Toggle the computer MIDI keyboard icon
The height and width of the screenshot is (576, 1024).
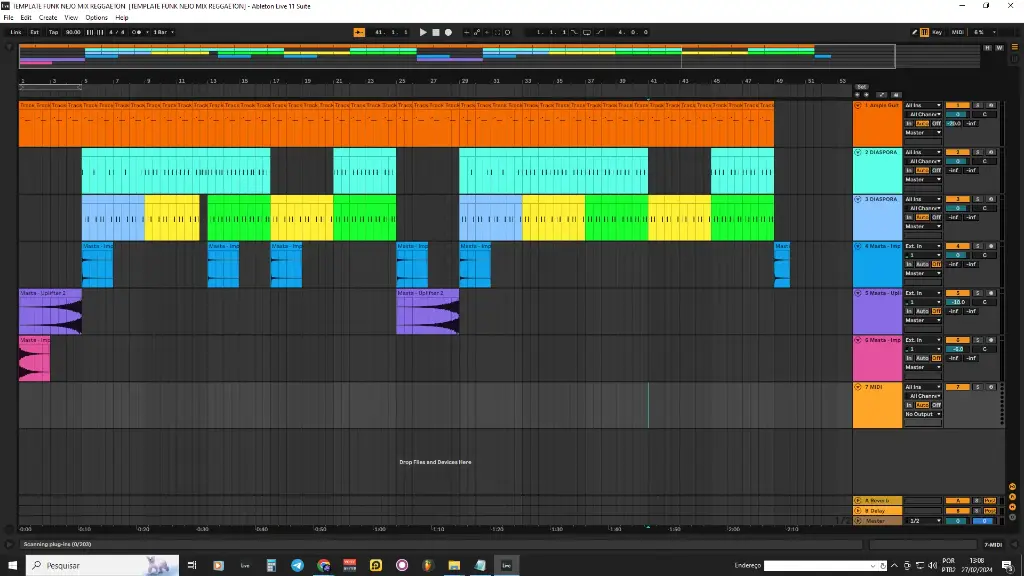925,32
